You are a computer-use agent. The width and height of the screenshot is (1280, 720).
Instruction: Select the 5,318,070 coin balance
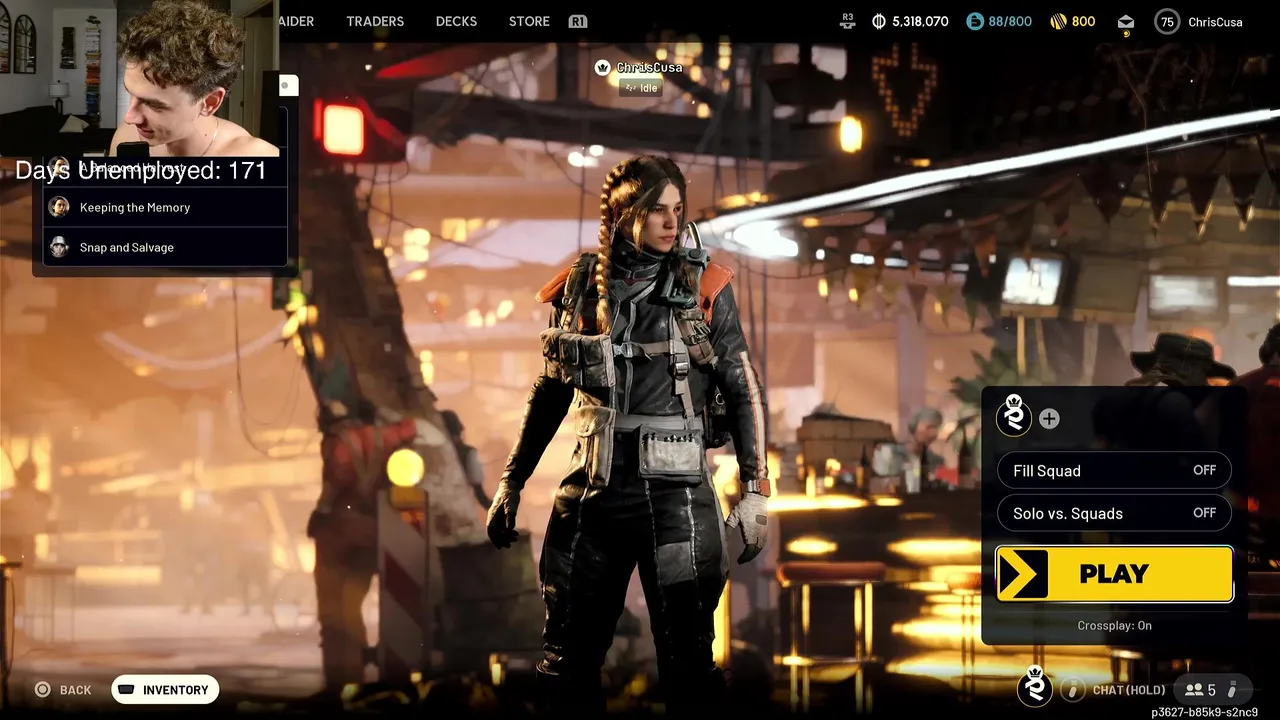920,21
